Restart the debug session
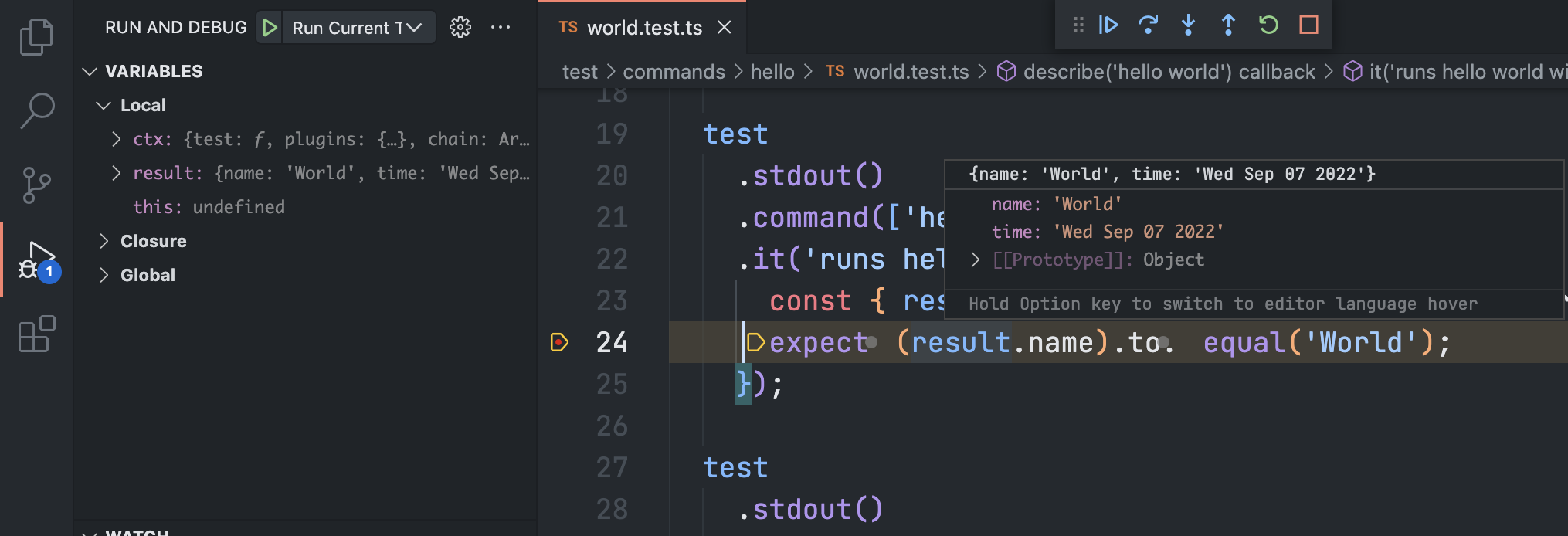Screen dimensions: 1568x536 [x=1268, y=25]
